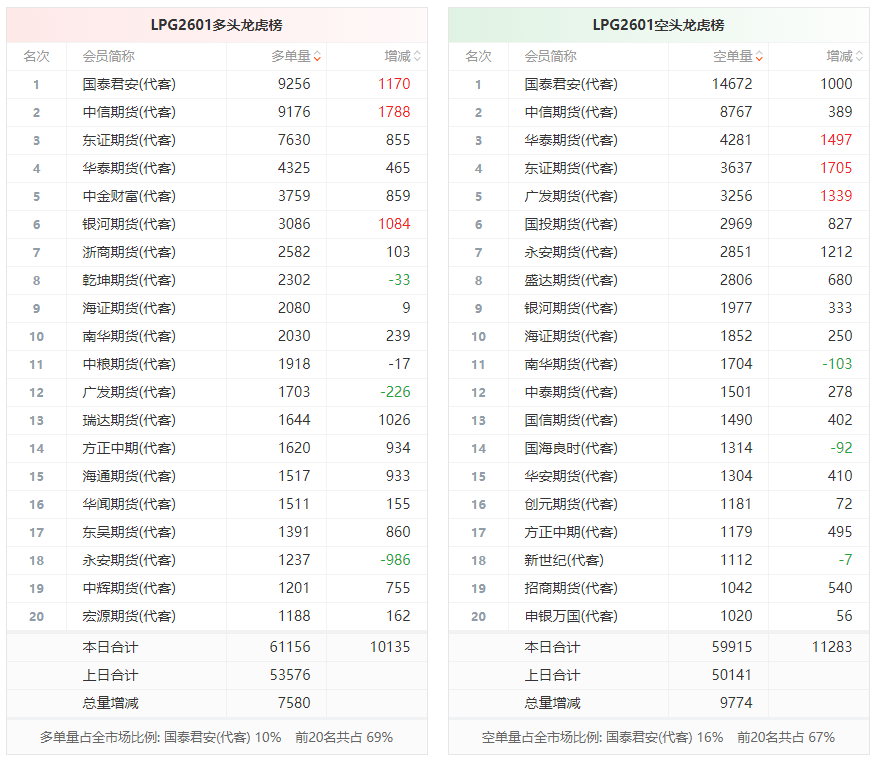The height and width of the screenshot is (761, 875).
Task: Select 海通期货(代客) row
Action: (217, 476)
